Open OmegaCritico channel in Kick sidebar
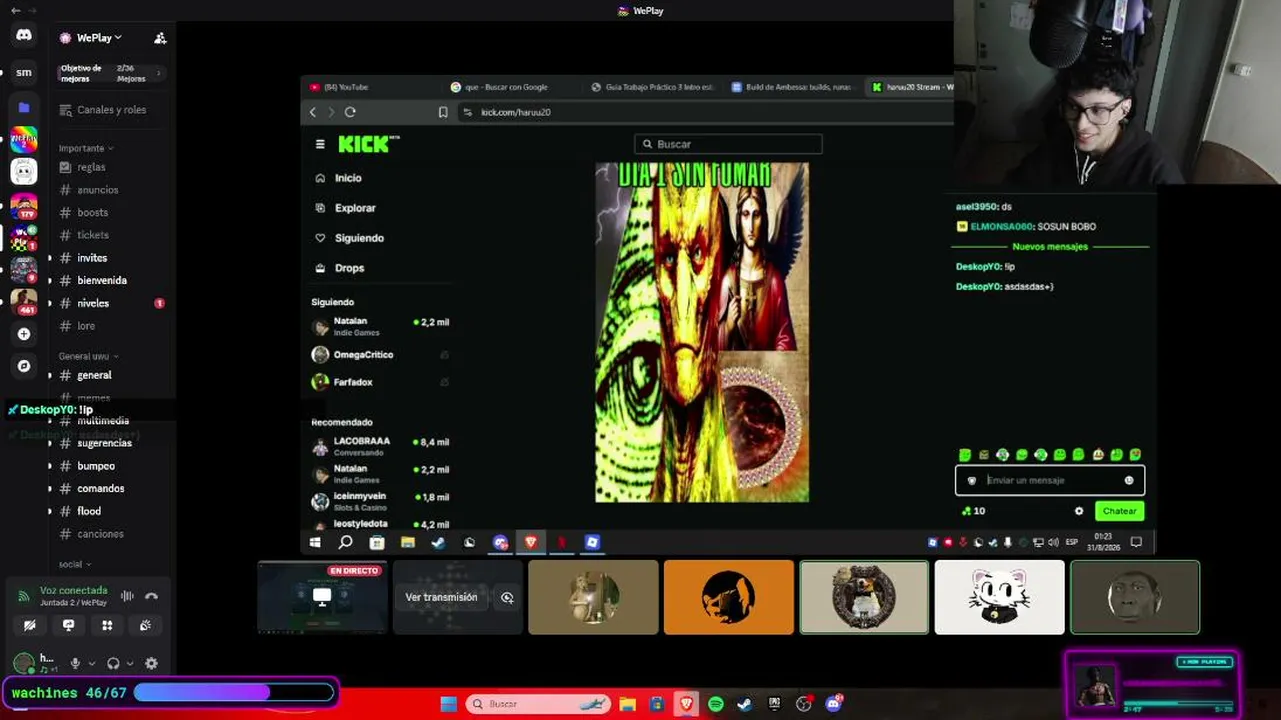1281x720 pixels. pos(380,355)
